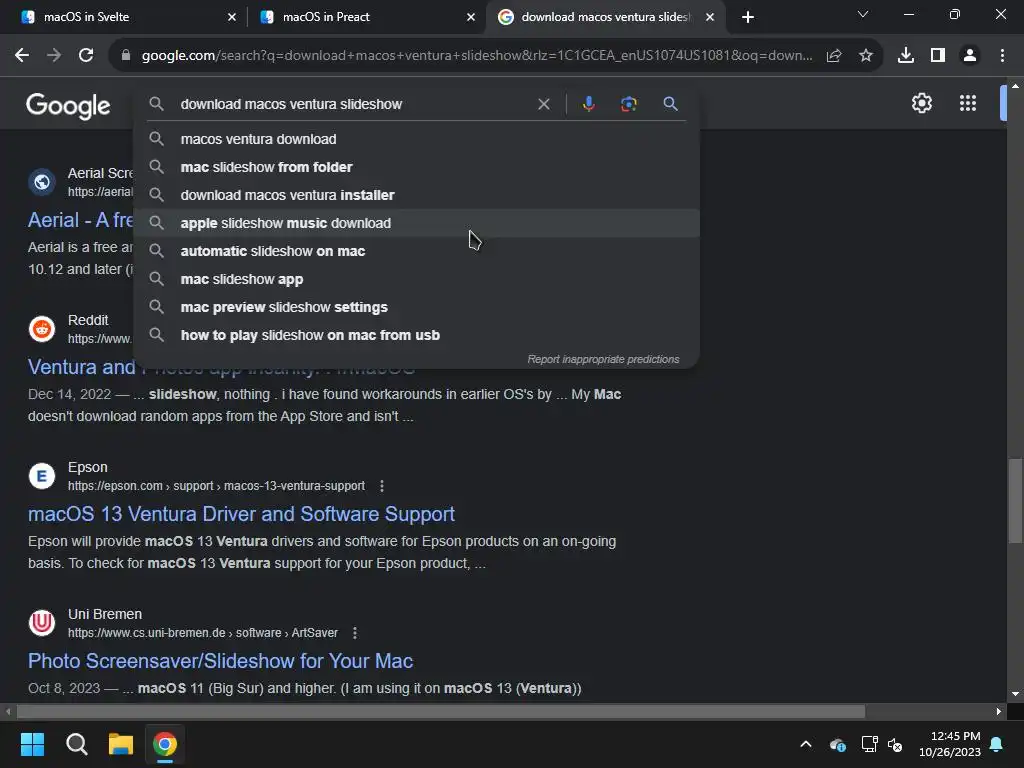Image resolution: width=1024 pixels, height=768 pixels.
Task: Submit search with magnifier button
Action: click(670, 104)
